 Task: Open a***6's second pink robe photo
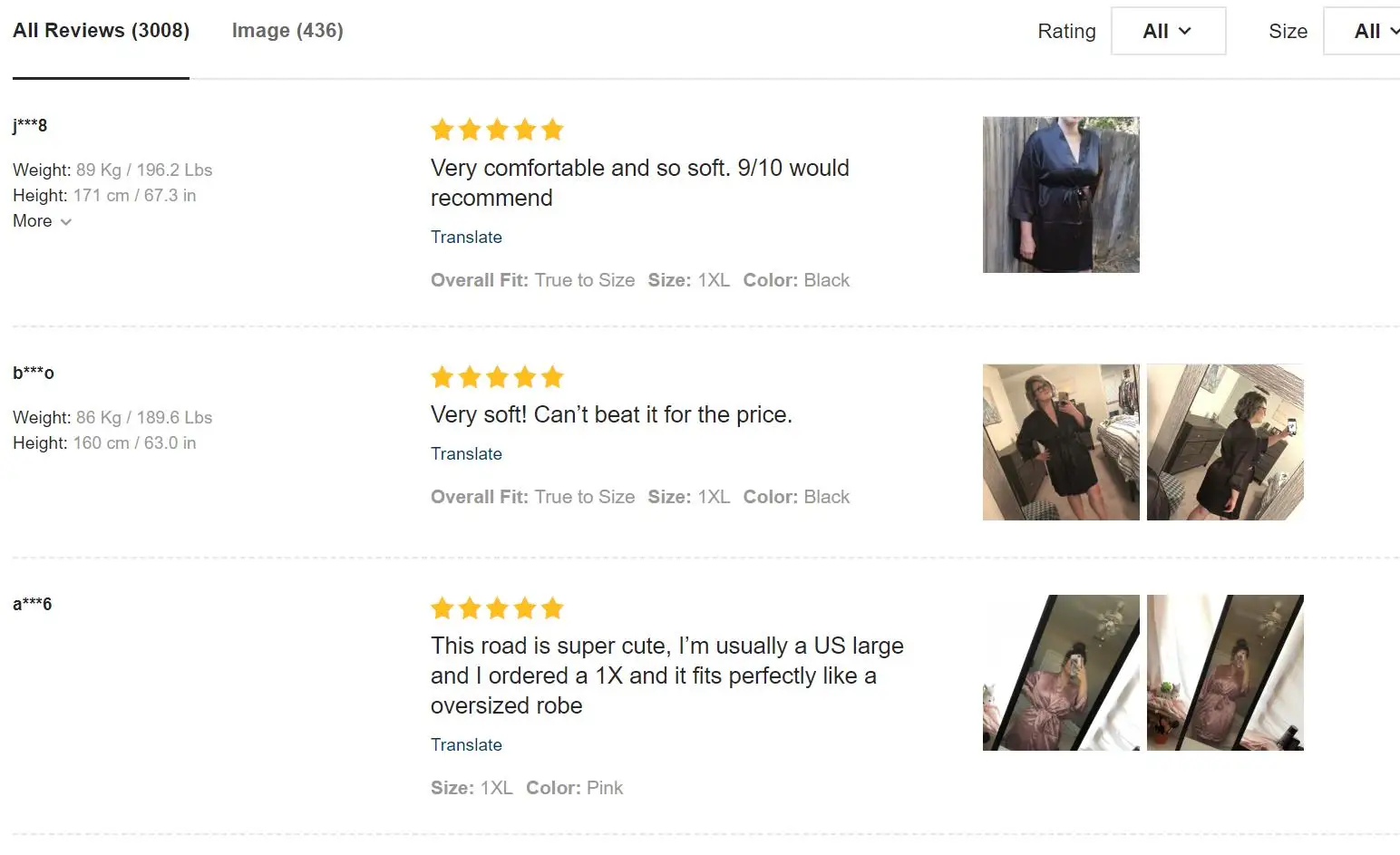click(1225, 673)
